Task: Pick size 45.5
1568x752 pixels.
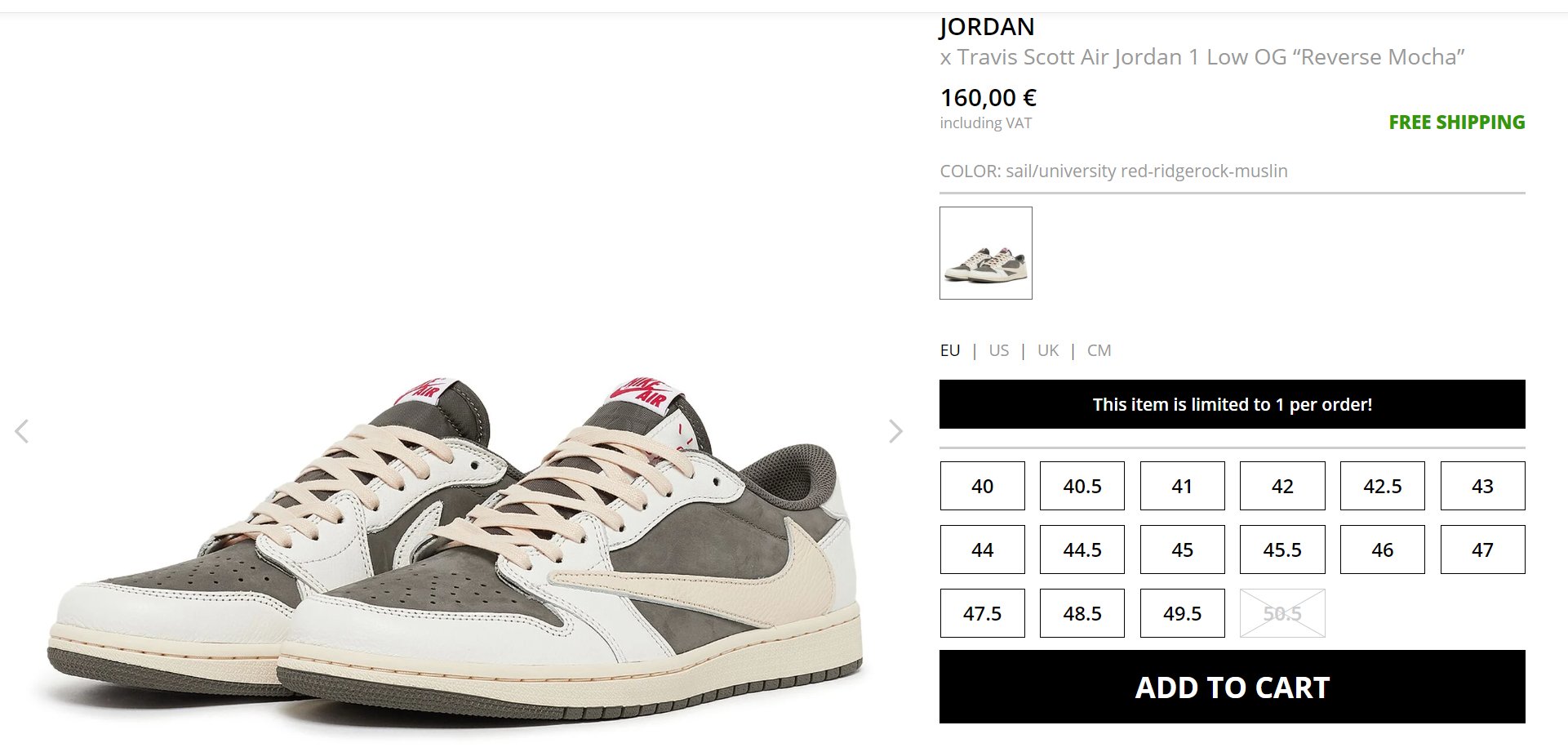Action: 1282,550
